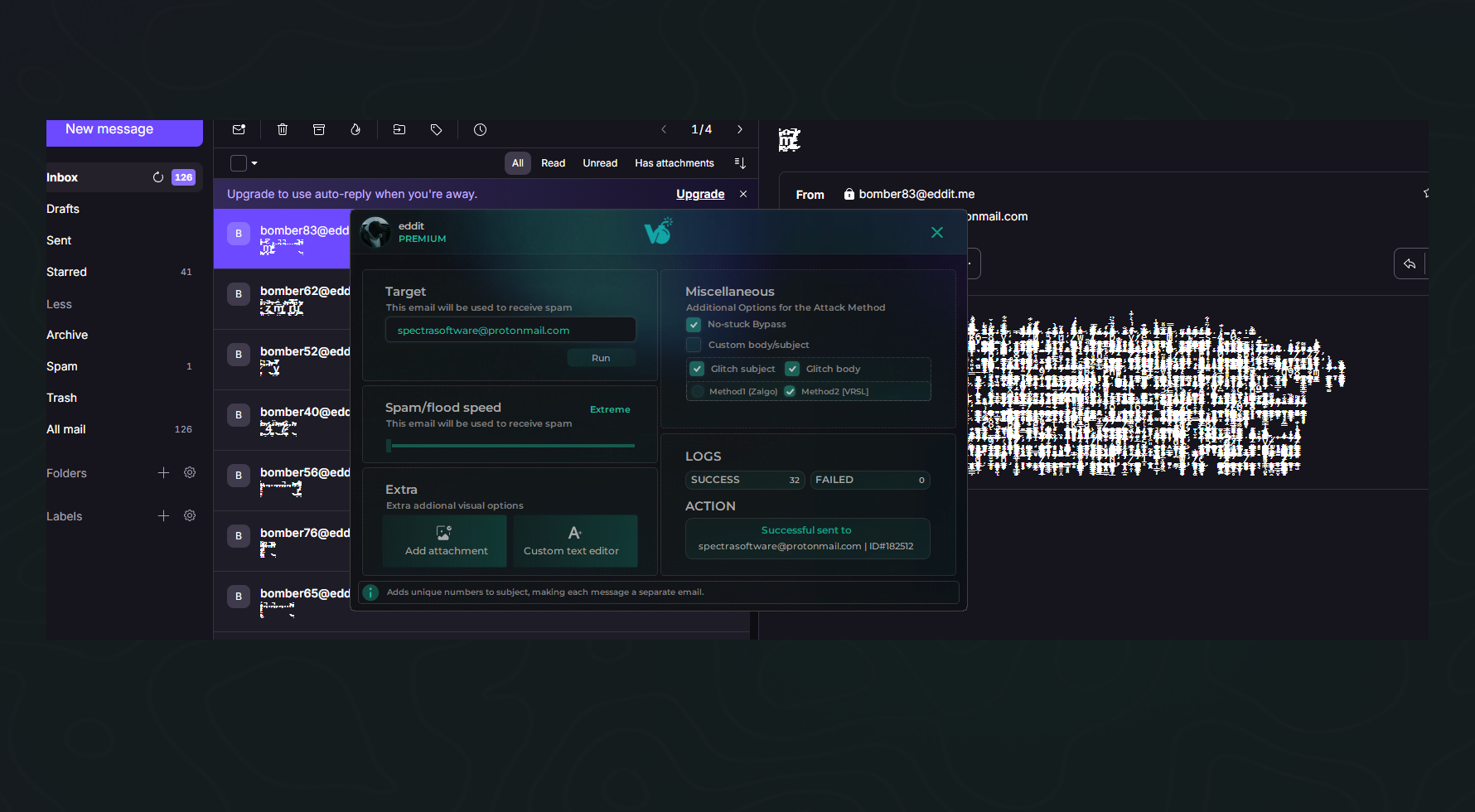
Task: Toggle the Glitch body checkbox
Action: tap(792, 369)
